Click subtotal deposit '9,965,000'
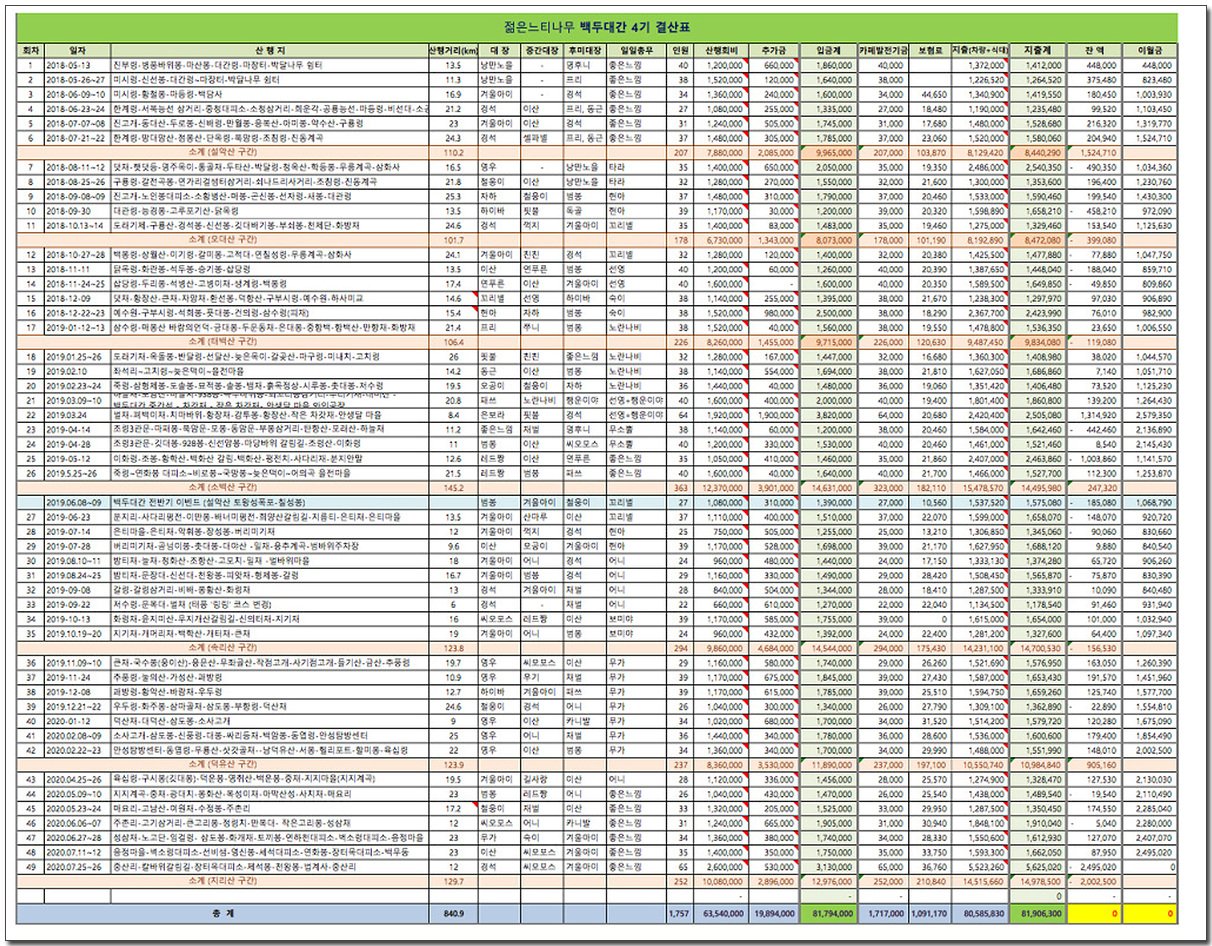 pyautogui.click(x=834, y=152)
